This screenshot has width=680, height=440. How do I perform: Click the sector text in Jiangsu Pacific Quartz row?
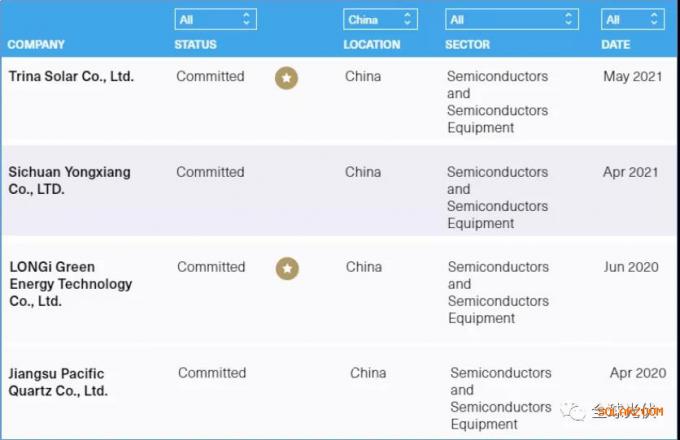[500, 398]
